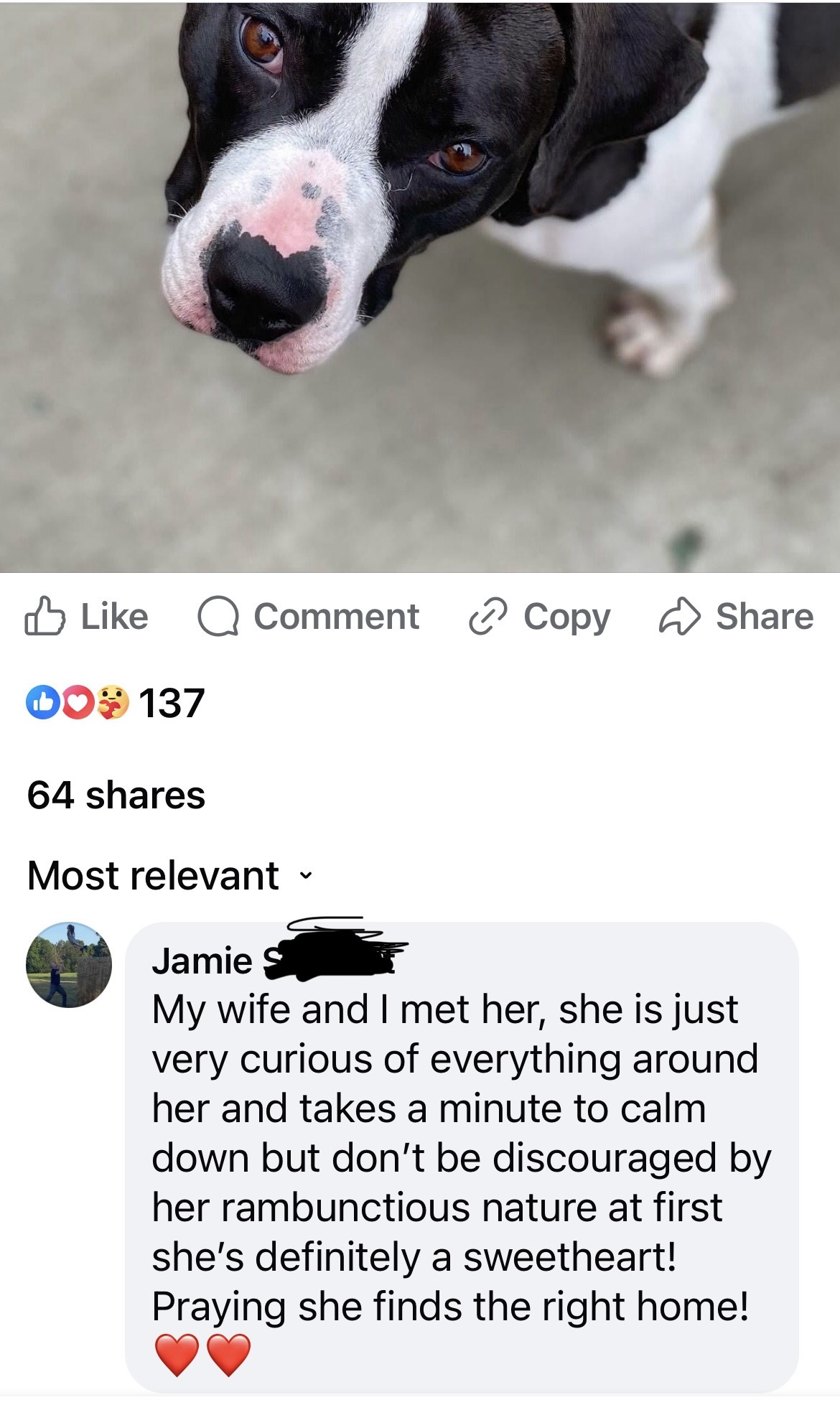840x1405 pixels.
Task: View the 137 reactions count
Action: click(x=172, y=702)
